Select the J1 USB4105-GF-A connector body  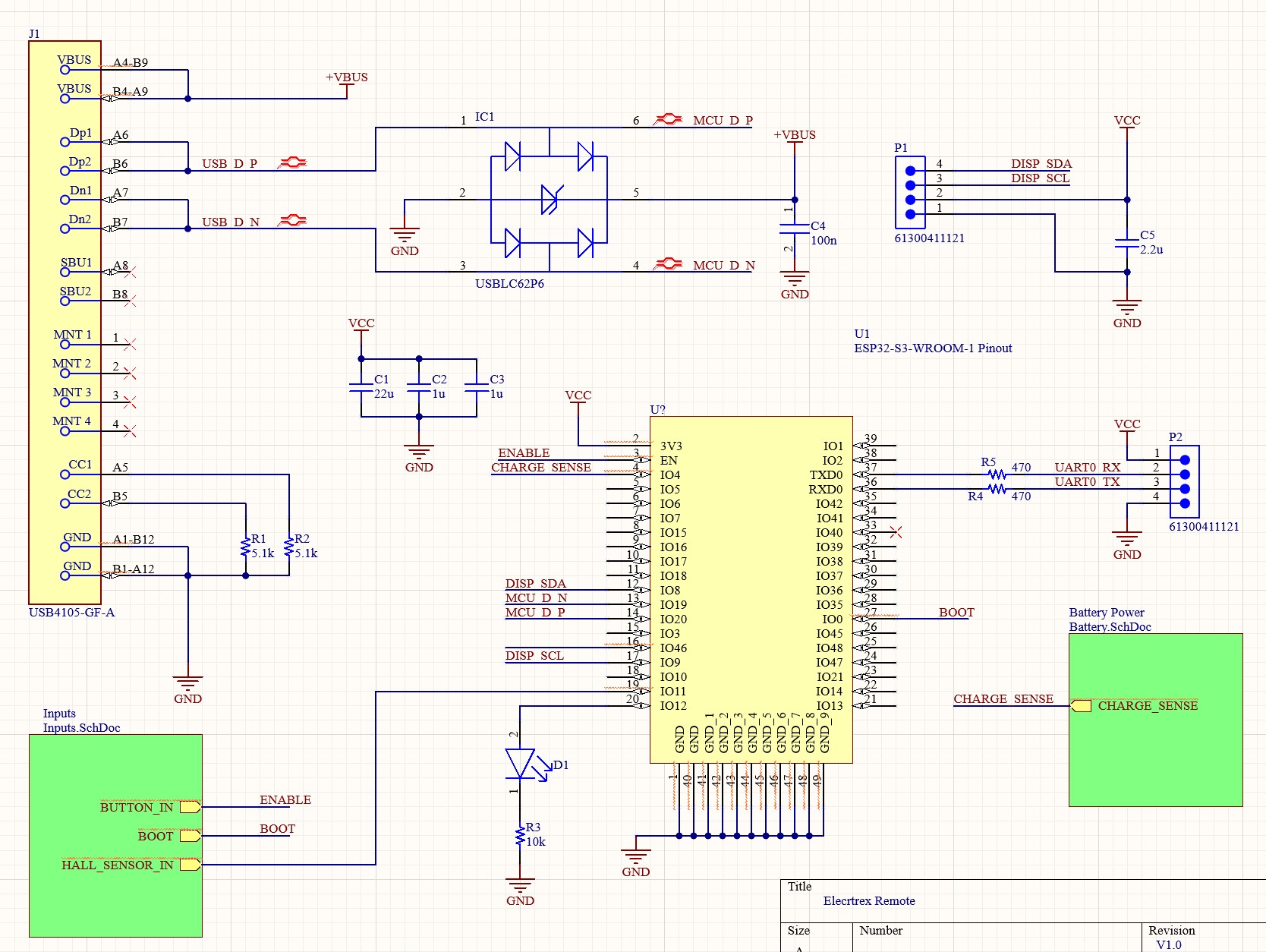pyautogui.click(x=65, y=323)
